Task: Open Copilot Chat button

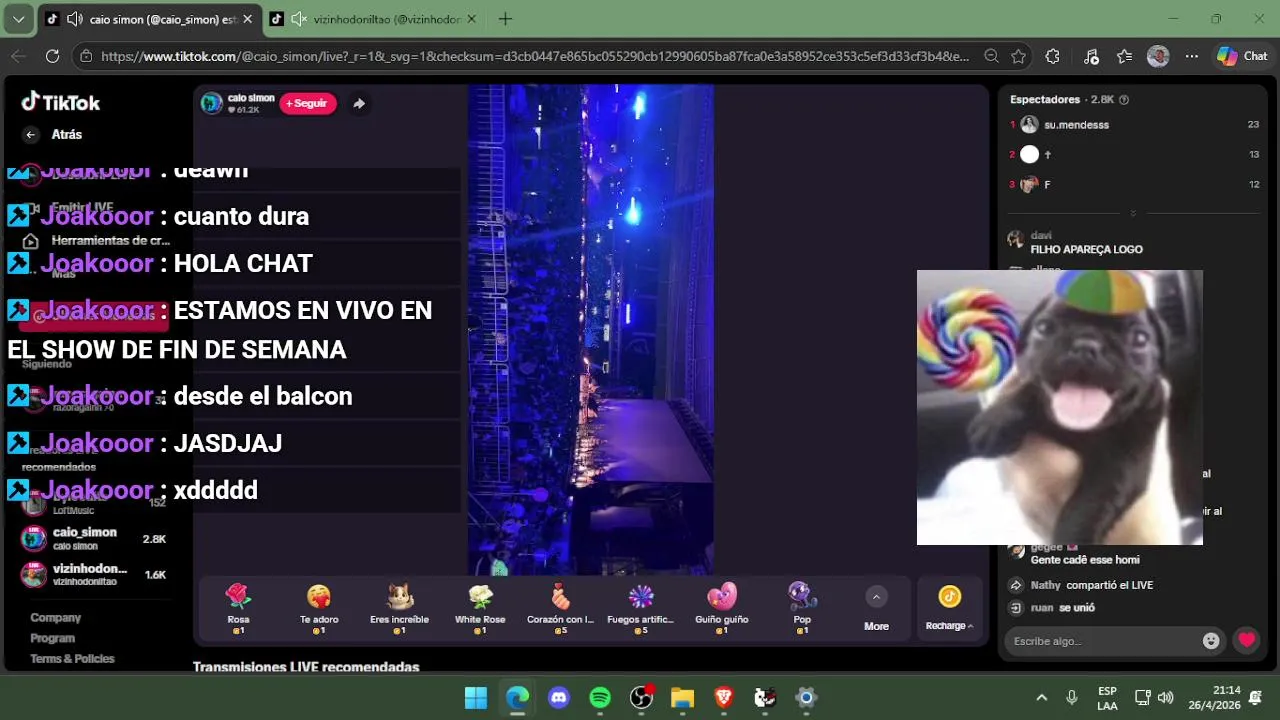Action: click(1242, 57)
